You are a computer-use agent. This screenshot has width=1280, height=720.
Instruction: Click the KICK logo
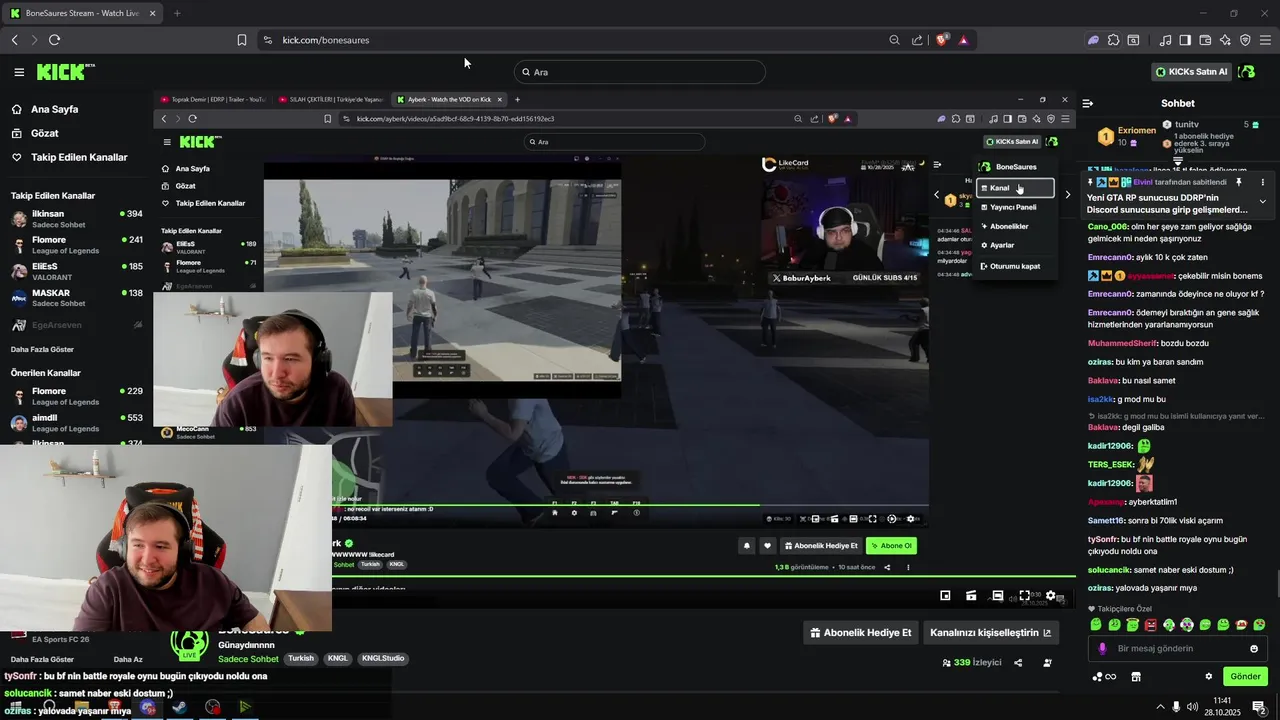(65, 72)
